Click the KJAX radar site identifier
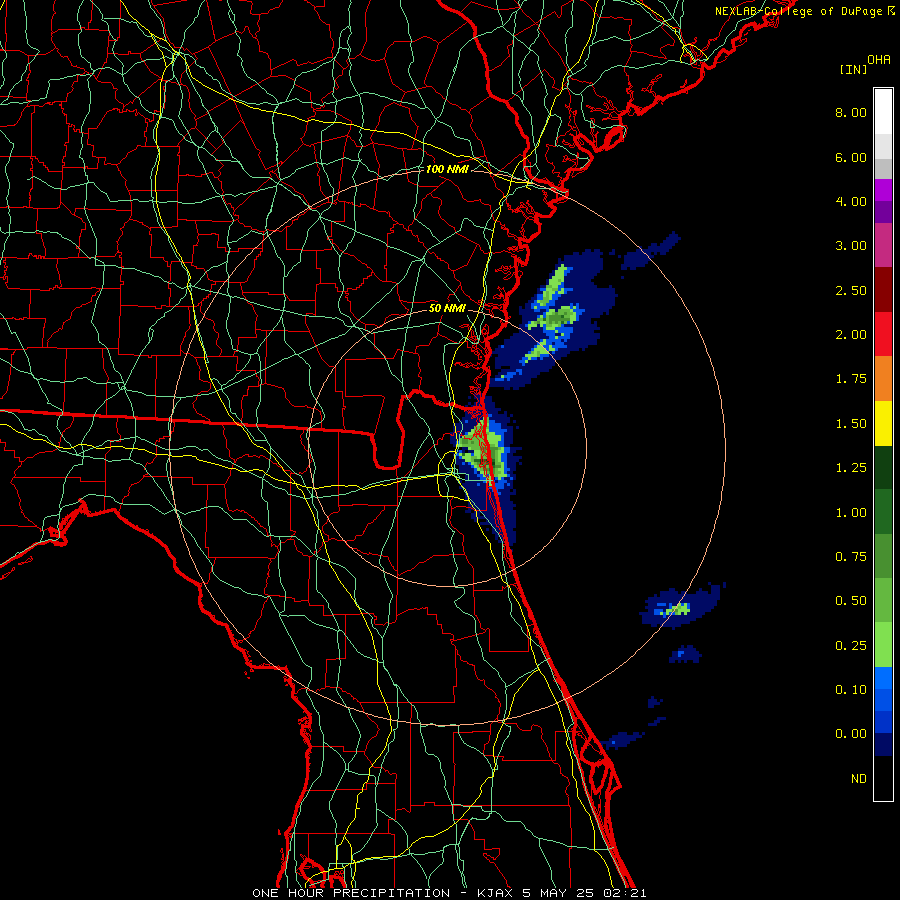Screen dimensions: 900x900 pos(495,893)
